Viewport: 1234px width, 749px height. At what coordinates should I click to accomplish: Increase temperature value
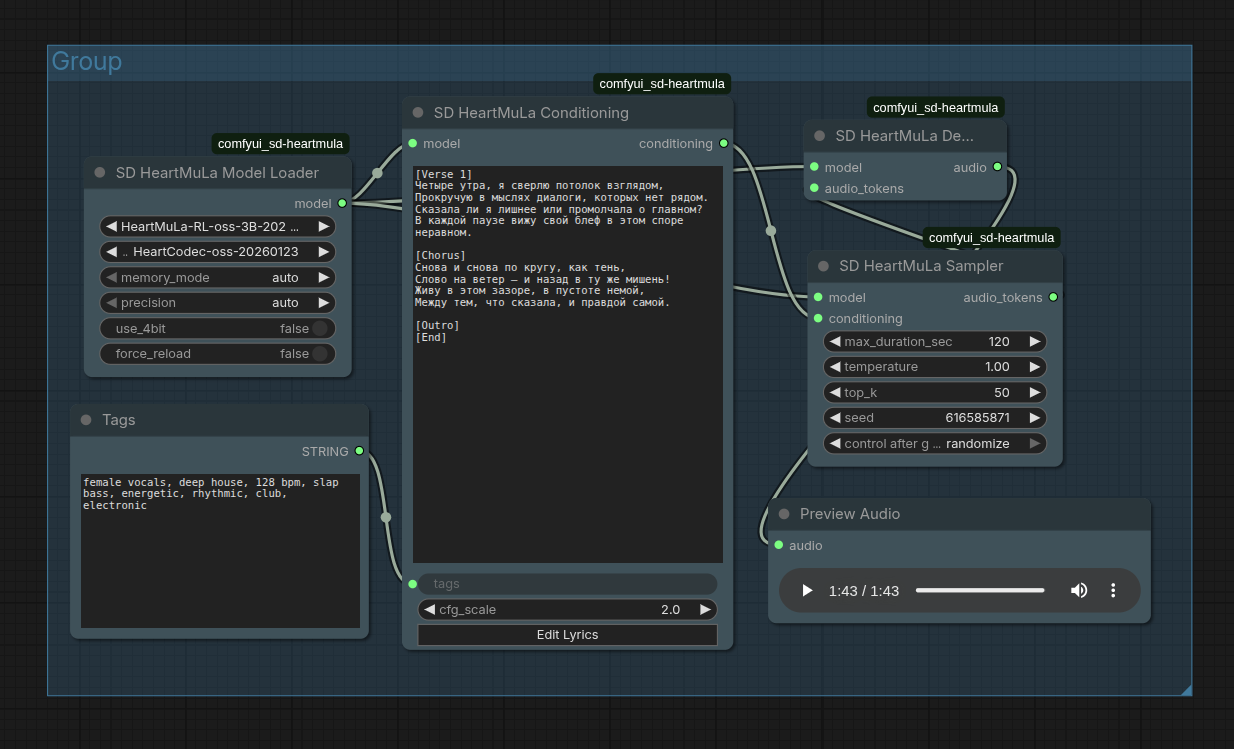[1035, 367]
